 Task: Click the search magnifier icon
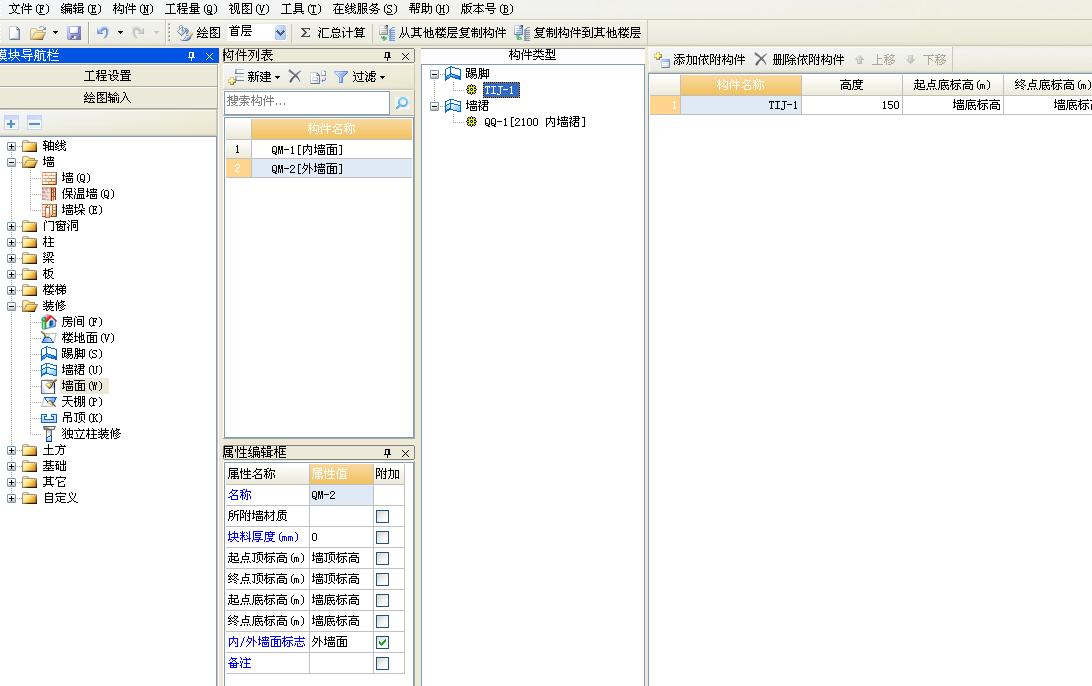click(x=402, y=103)
